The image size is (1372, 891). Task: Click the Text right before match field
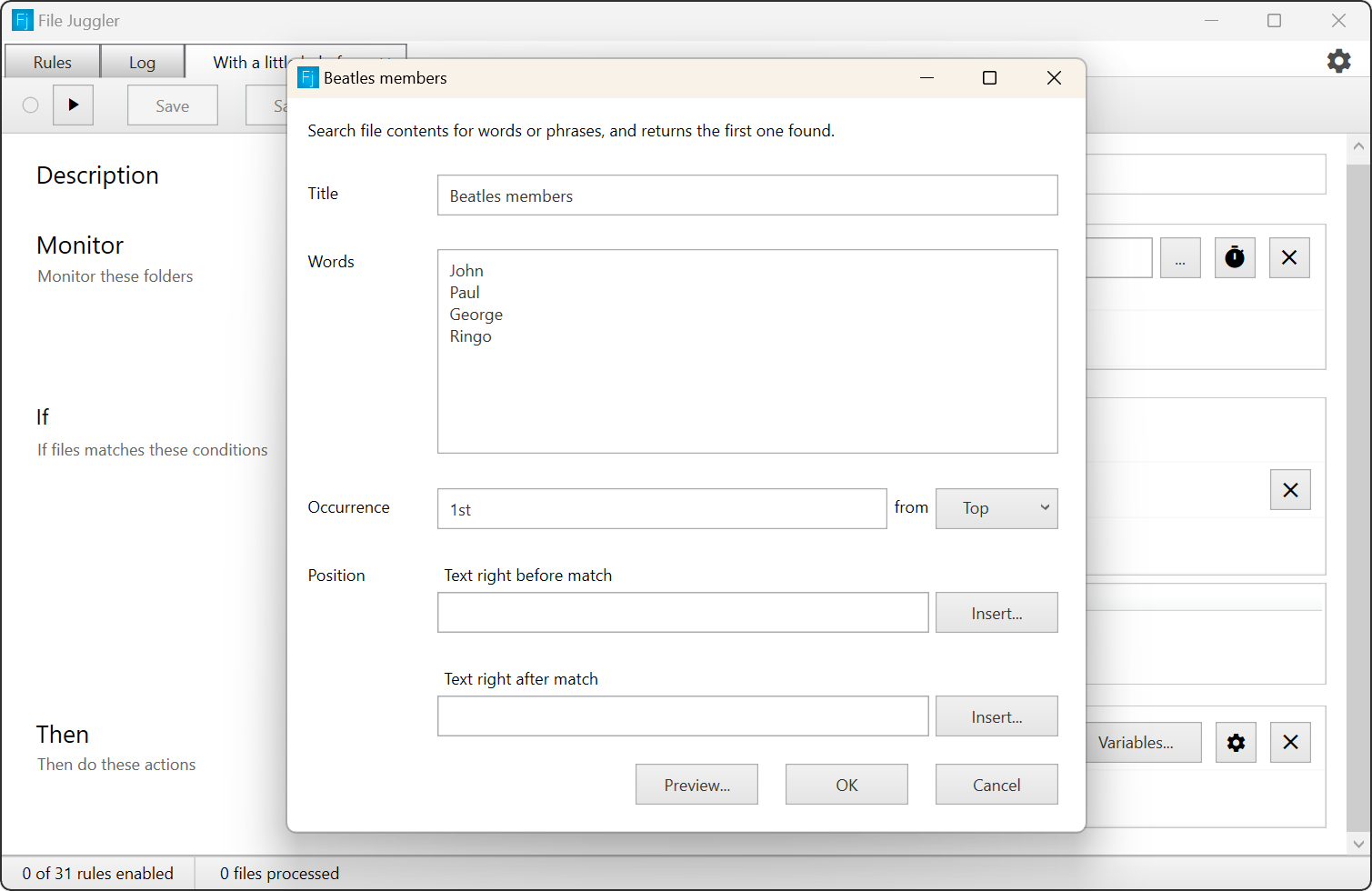tap(683, 613)
